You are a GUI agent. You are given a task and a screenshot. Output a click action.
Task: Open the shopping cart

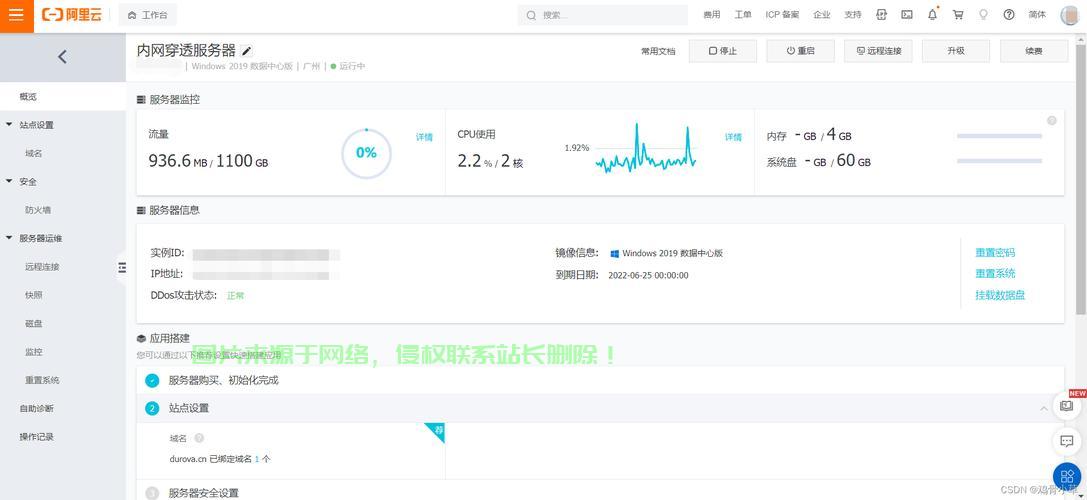click(958, 15)
